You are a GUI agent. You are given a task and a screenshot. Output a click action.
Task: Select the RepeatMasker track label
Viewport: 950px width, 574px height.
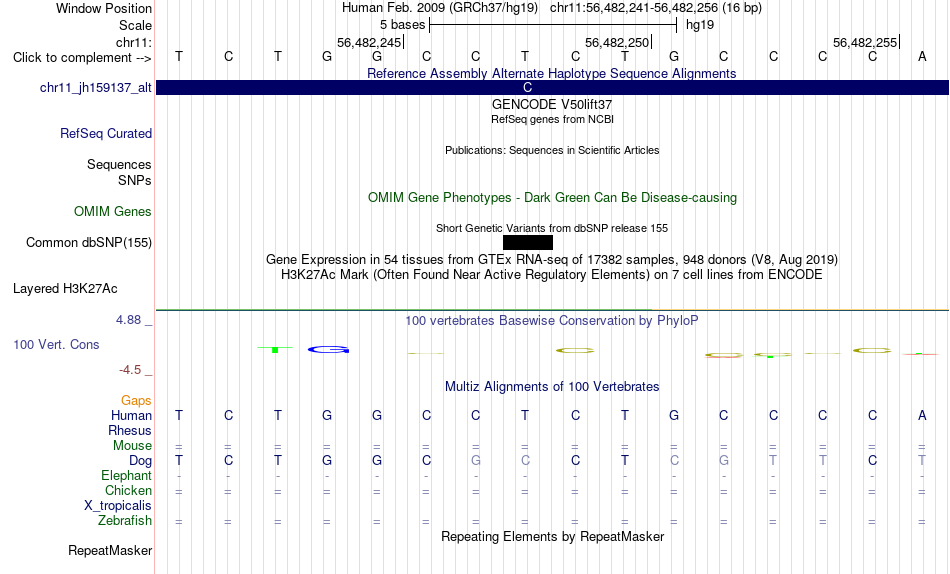coord(110,550)
